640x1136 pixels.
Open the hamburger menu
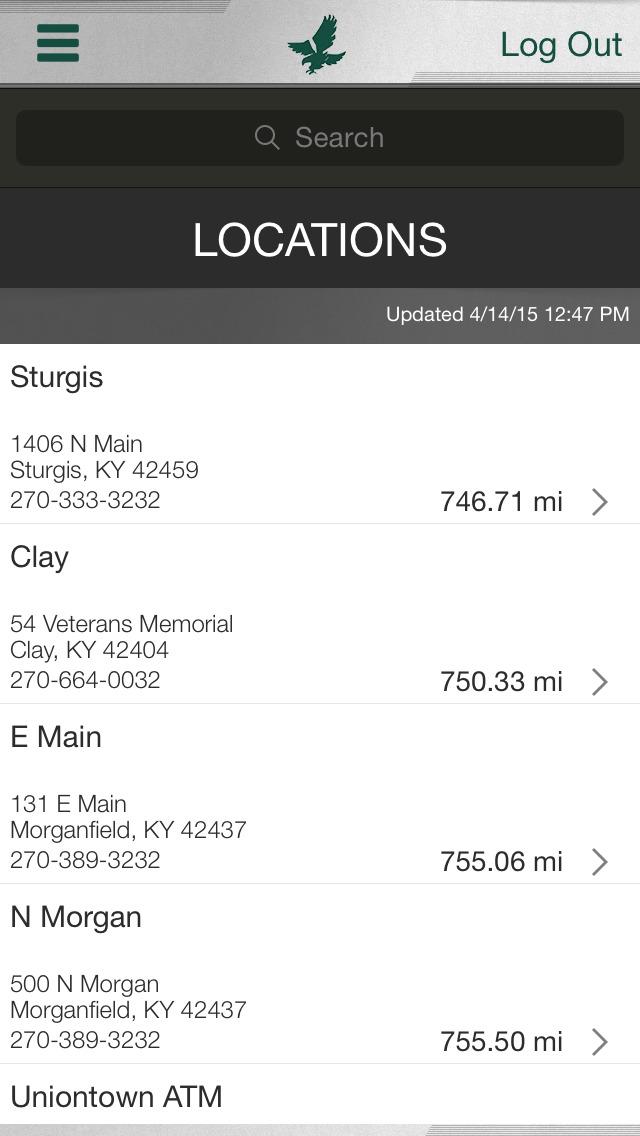[x=58, y=43]
